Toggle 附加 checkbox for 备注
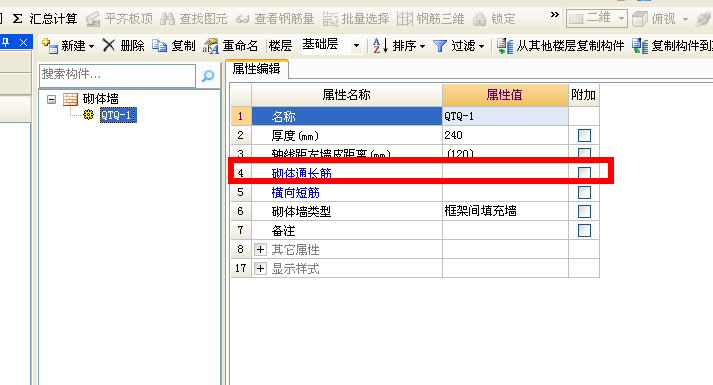713x385 pixels. [x=584, y=230]
